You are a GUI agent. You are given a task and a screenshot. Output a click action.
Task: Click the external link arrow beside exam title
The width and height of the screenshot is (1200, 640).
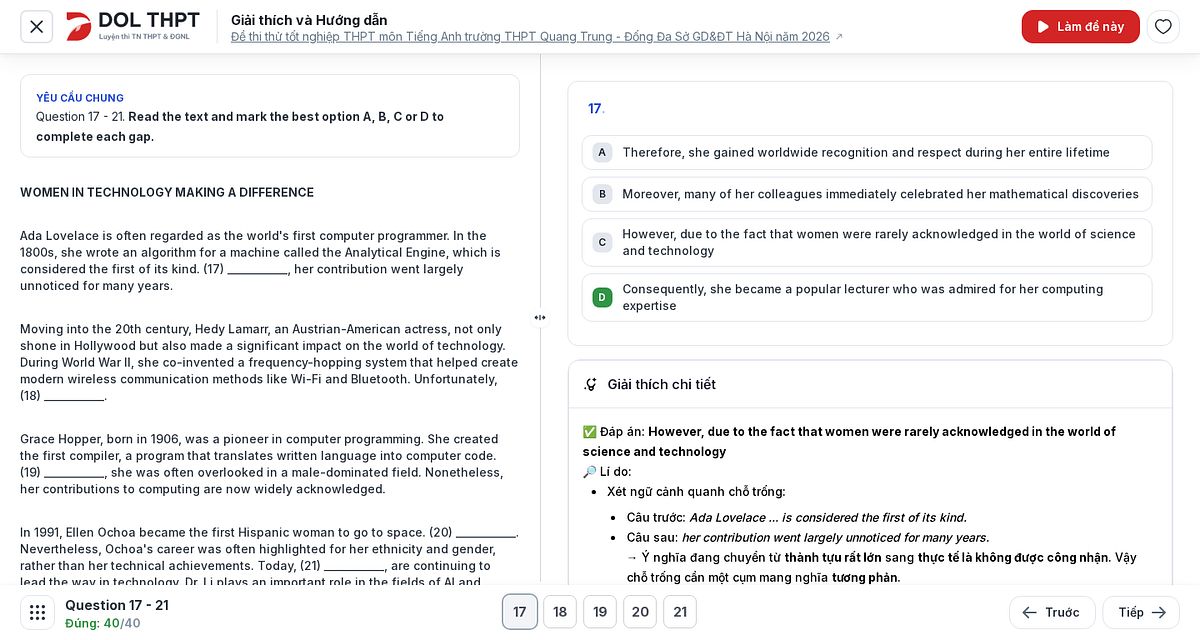point(839,37)
